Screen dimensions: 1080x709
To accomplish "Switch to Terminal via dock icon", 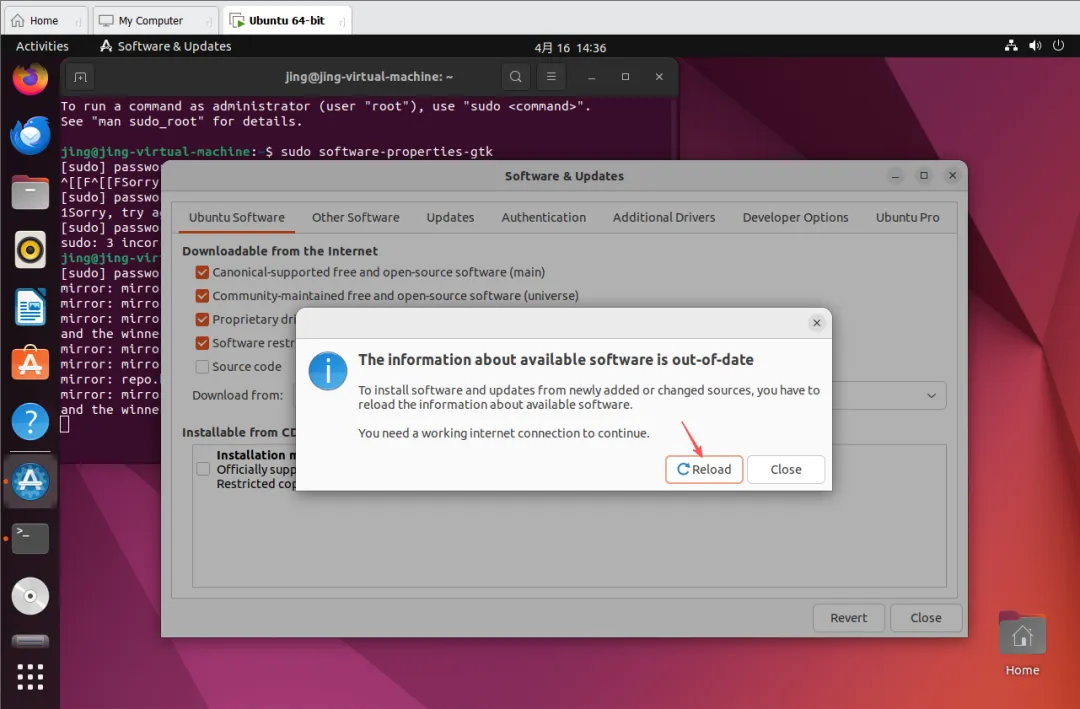I will click(30, 538).
